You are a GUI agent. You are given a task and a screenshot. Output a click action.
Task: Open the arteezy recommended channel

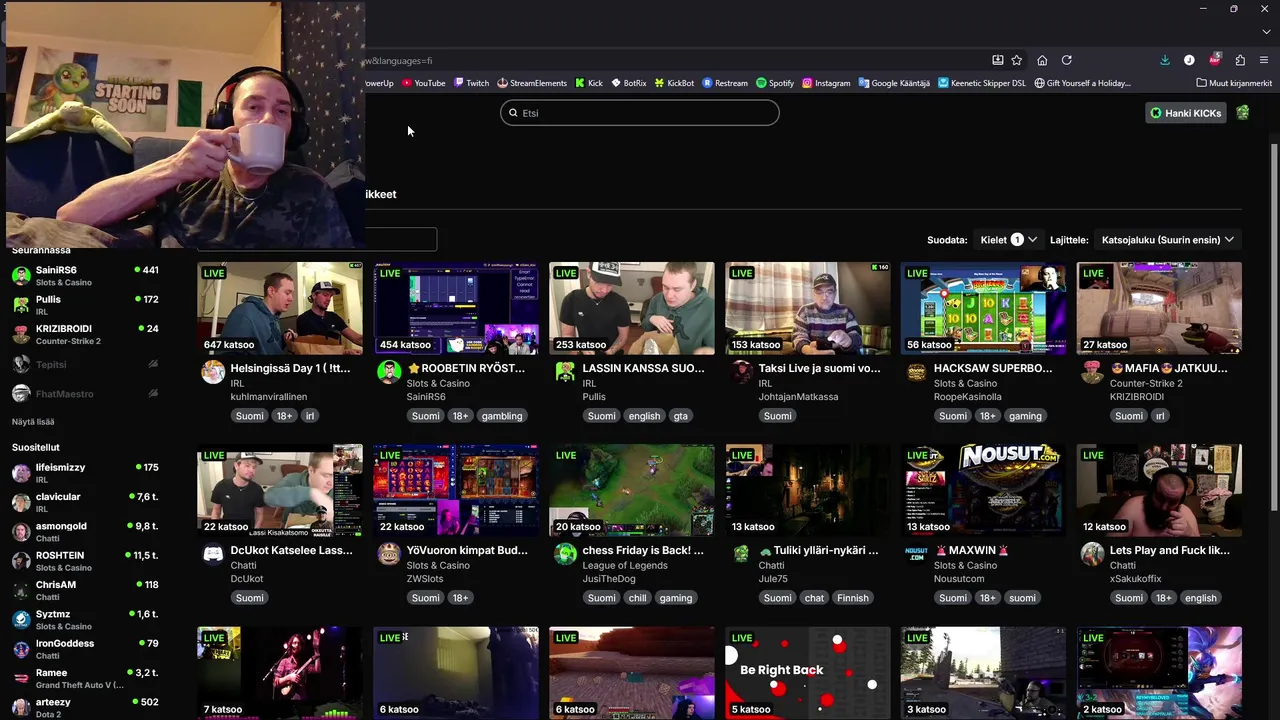[x=85, y=707]
